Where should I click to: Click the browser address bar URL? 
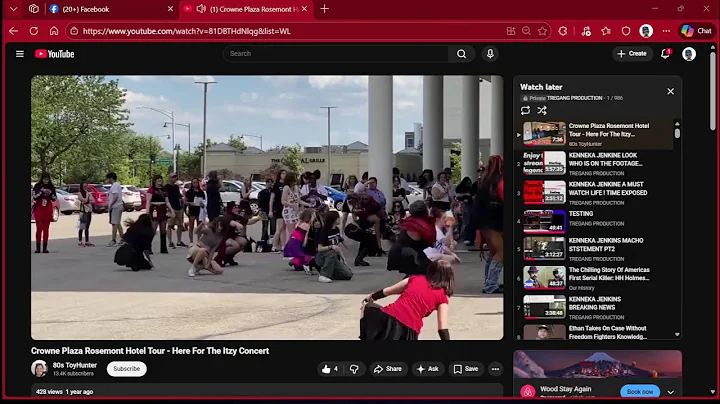(186, 31)
